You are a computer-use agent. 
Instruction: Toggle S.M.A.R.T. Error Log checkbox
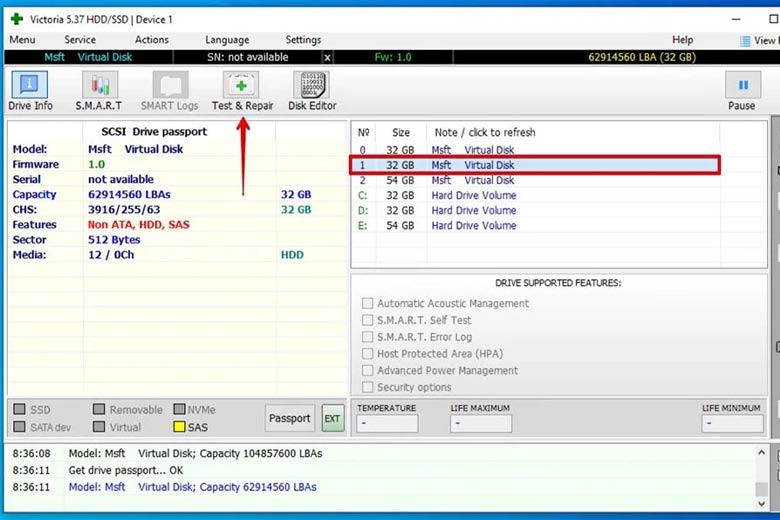pos(368,337)
